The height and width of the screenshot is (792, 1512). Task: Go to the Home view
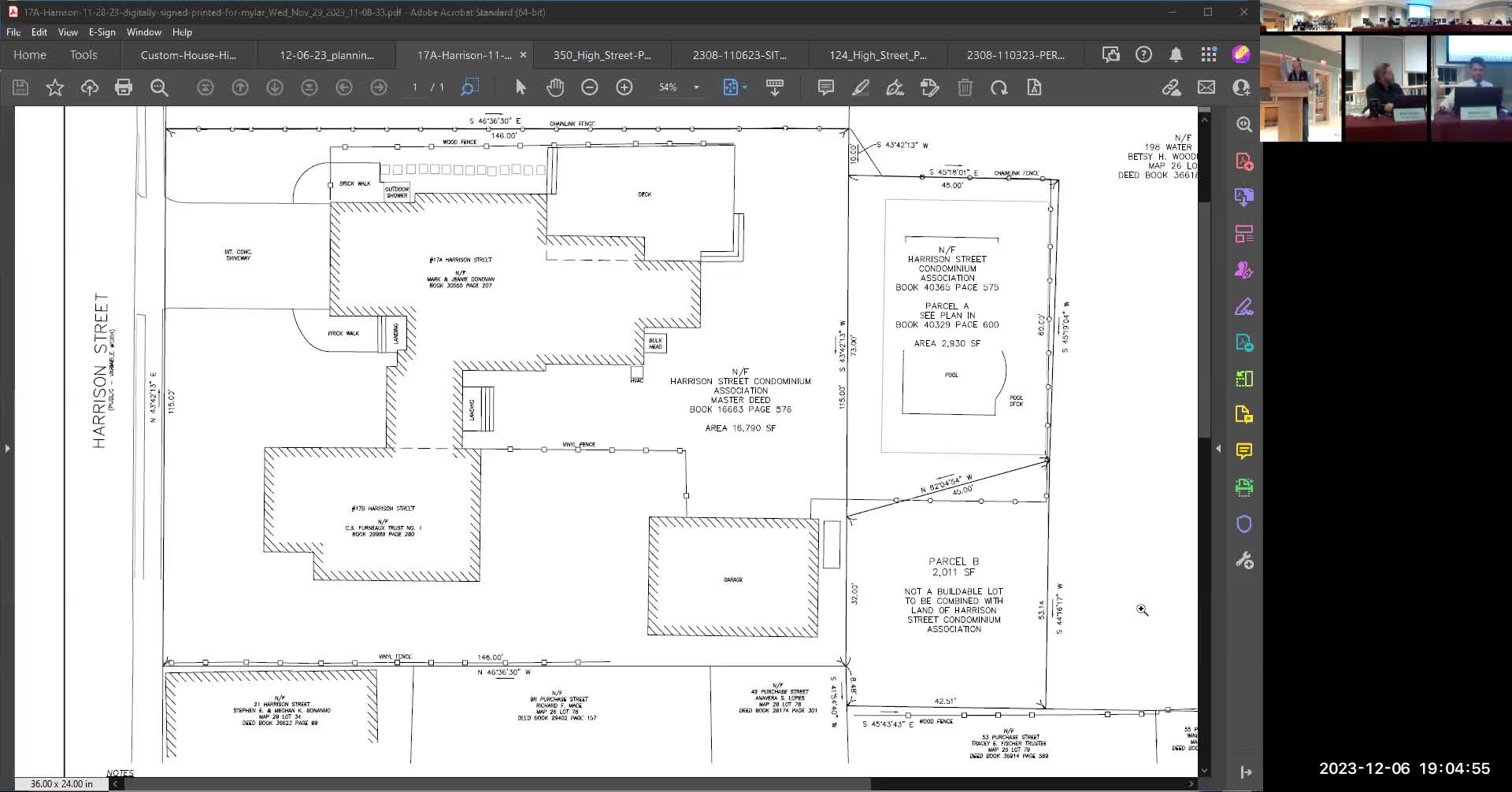[30, 55]
